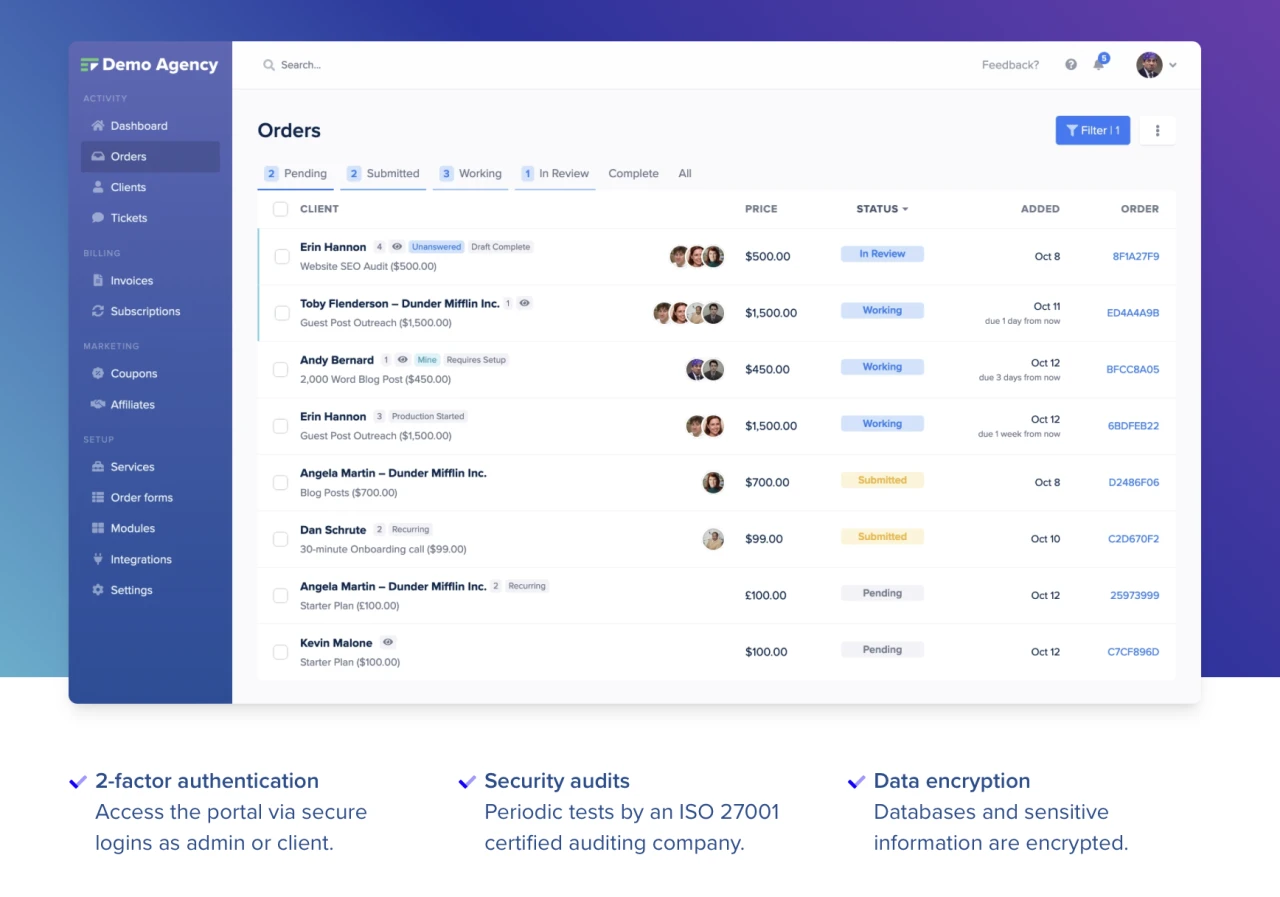Open the Working tab
The image size is (1280, 897).
click(471, 173)
